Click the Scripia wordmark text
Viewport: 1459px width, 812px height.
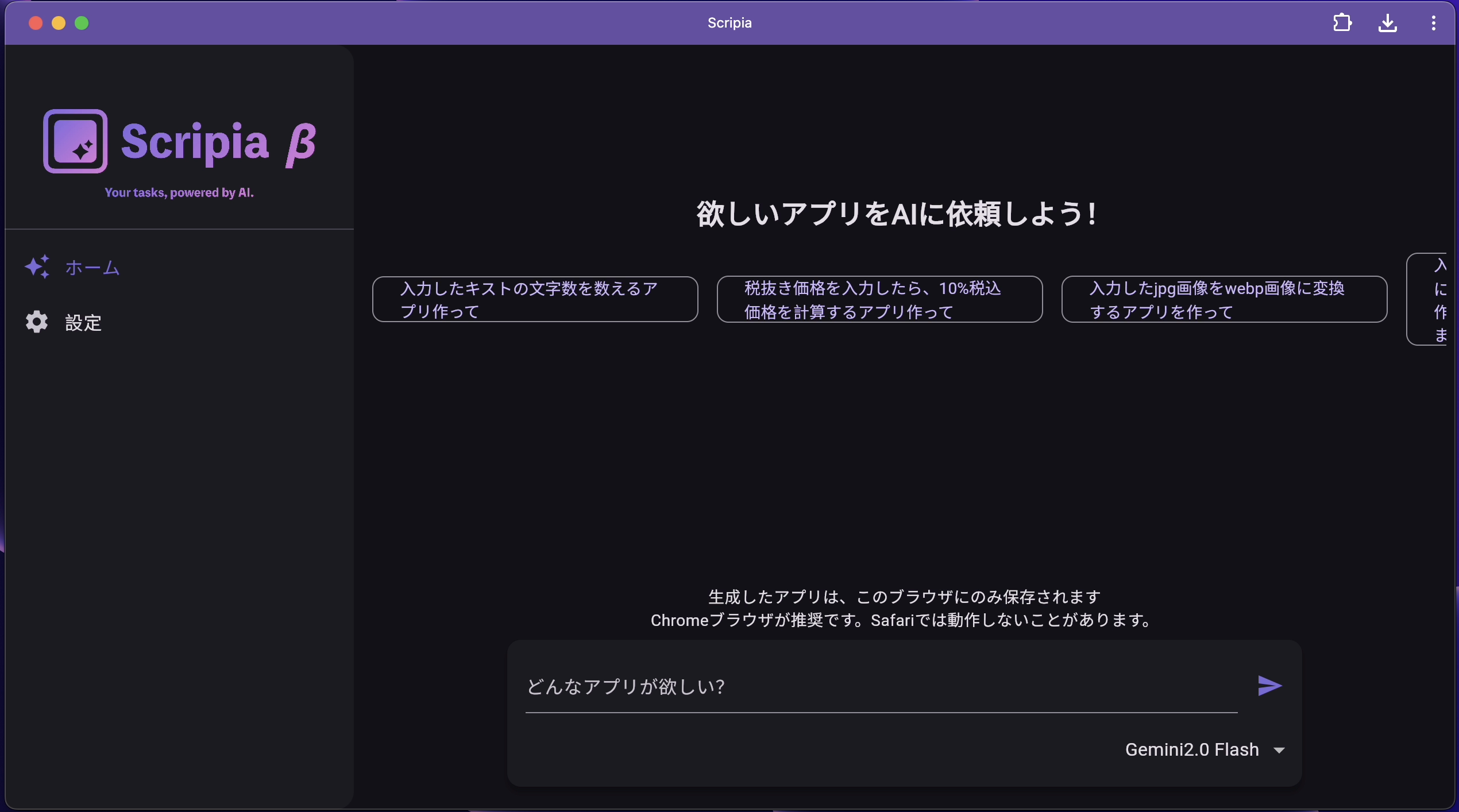tap(195, 142)
